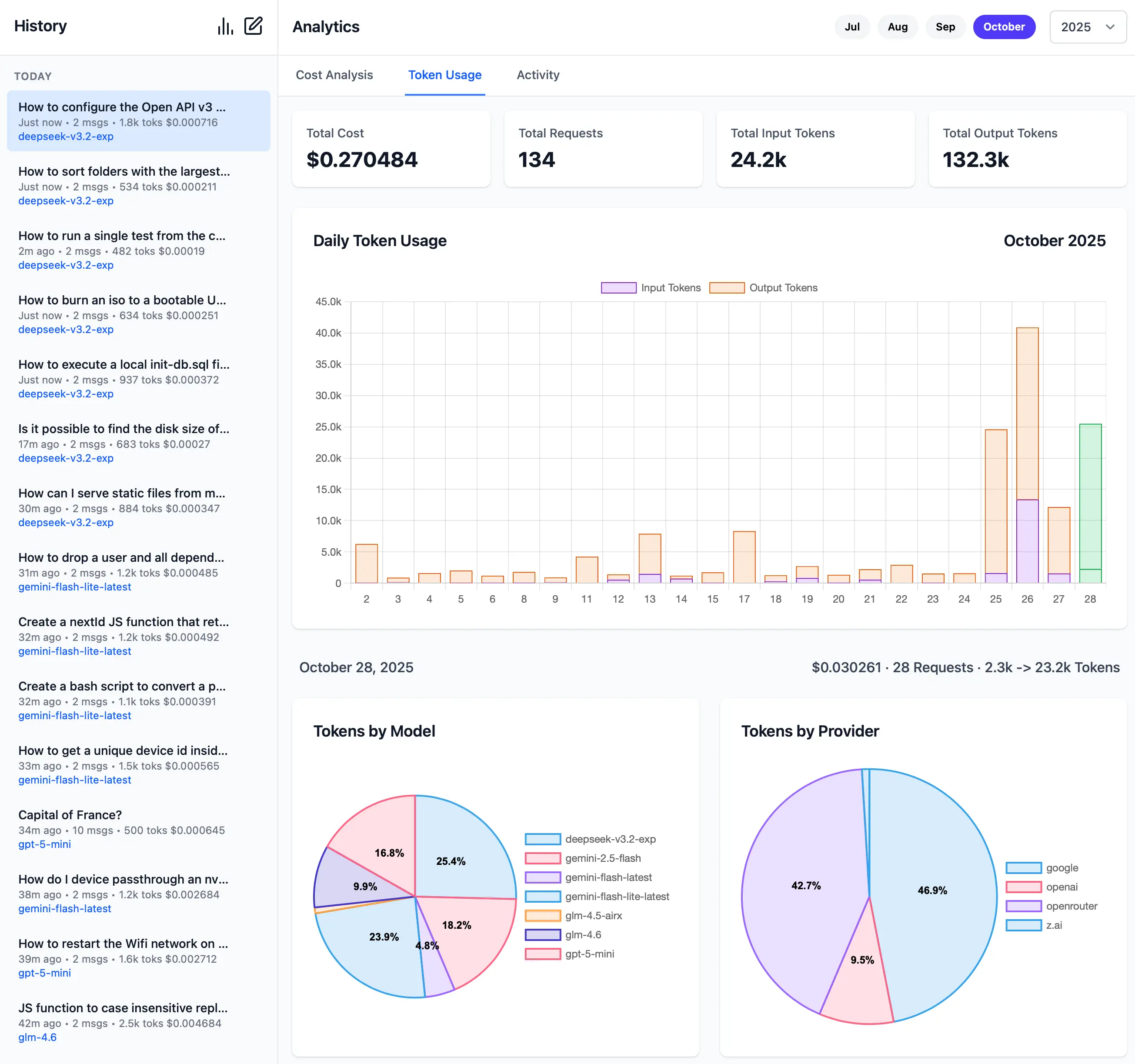Viewport: 1135px width, 1064px height.
Task: Switch to the Activity tab
Action: click(x=538, y=75)
